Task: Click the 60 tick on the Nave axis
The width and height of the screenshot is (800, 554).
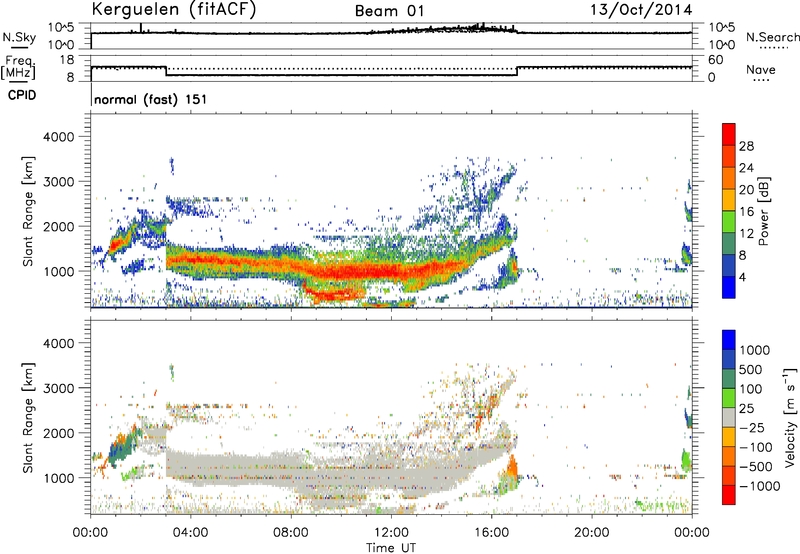Action: (715, 60)
